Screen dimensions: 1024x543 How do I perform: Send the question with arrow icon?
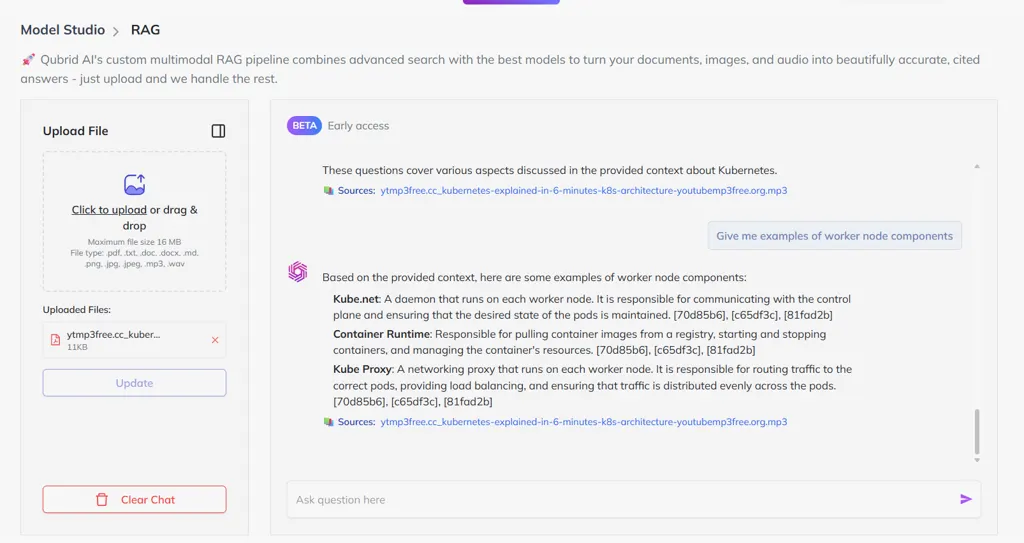(x=966, y=499)
